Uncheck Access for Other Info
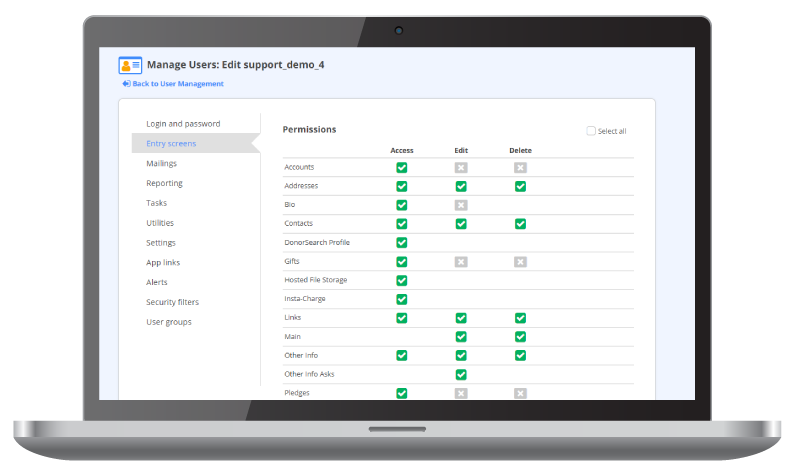 [x=402, y=356]
